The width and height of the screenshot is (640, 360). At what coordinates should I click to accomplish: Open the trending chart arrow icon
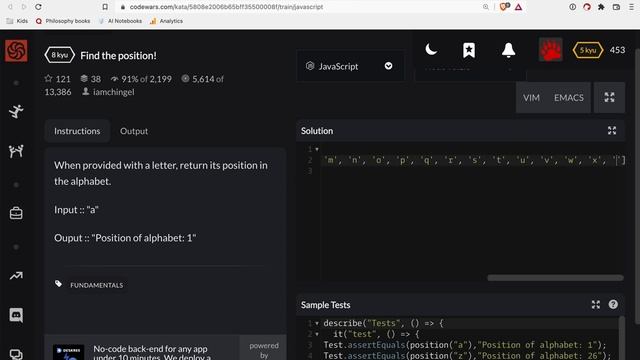click(x=16, y=276)
